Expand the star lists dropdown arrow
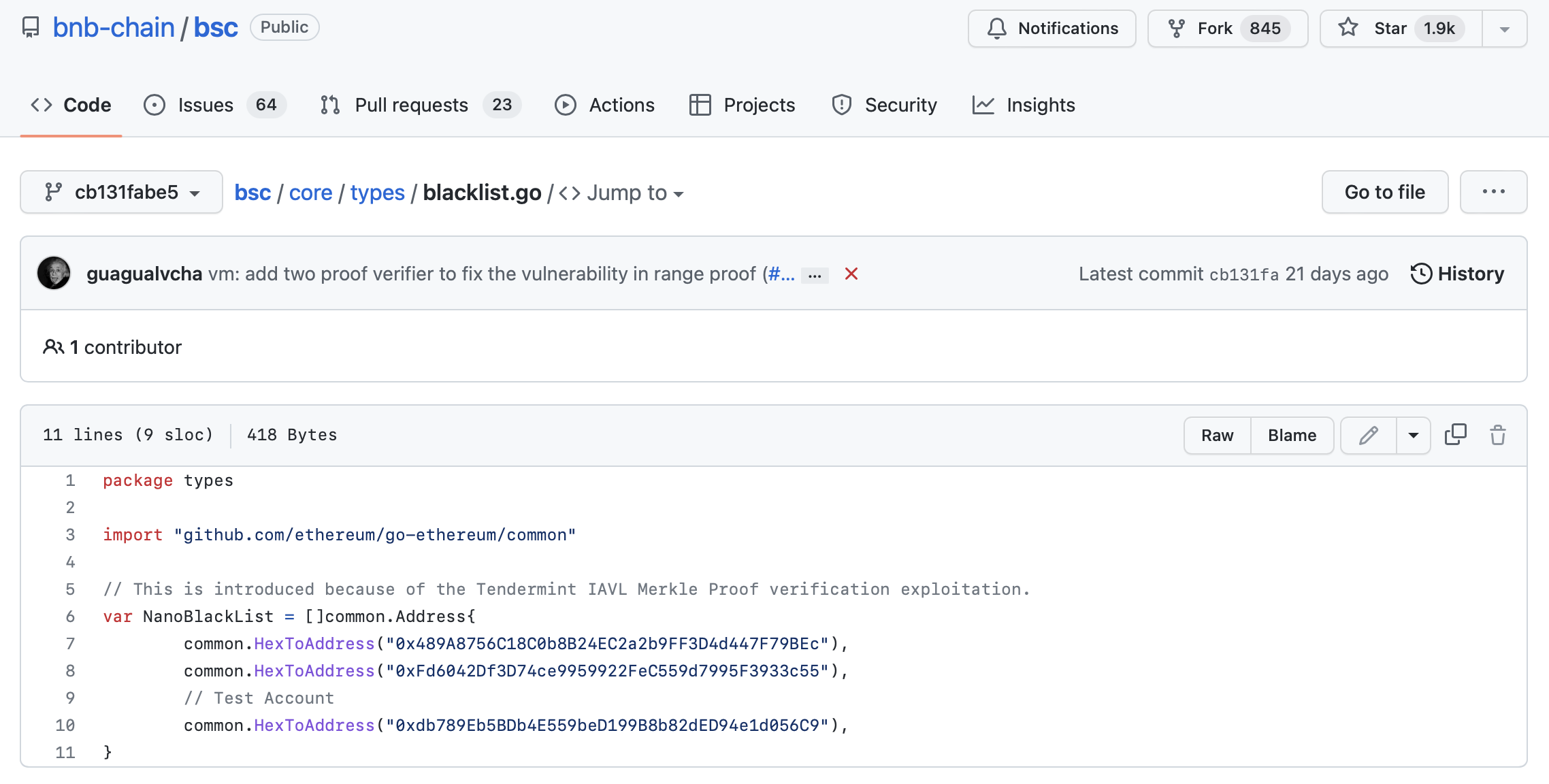Image resolution: width=1549 pixels, height=784 pixels. pos(1505,29)
